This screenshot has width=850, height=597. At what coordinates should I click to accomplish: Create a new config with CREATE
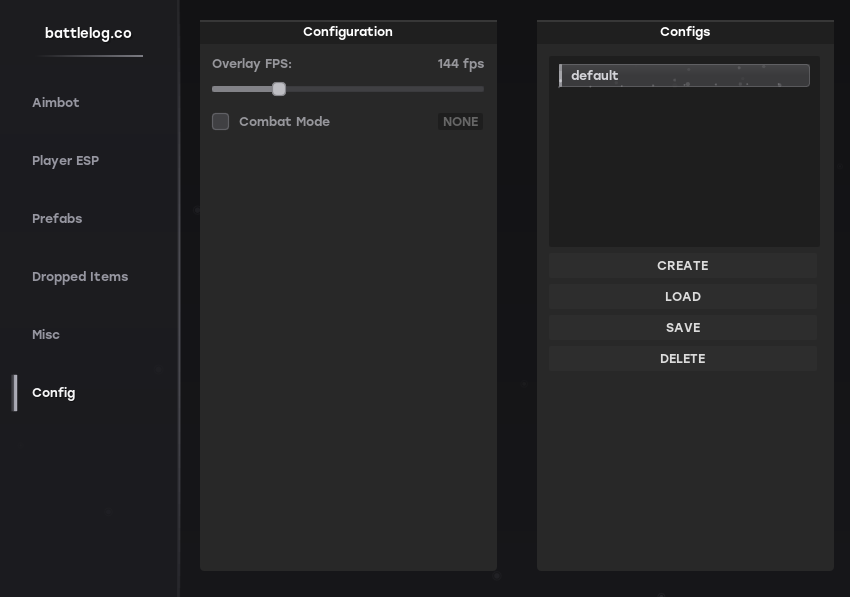683,266
